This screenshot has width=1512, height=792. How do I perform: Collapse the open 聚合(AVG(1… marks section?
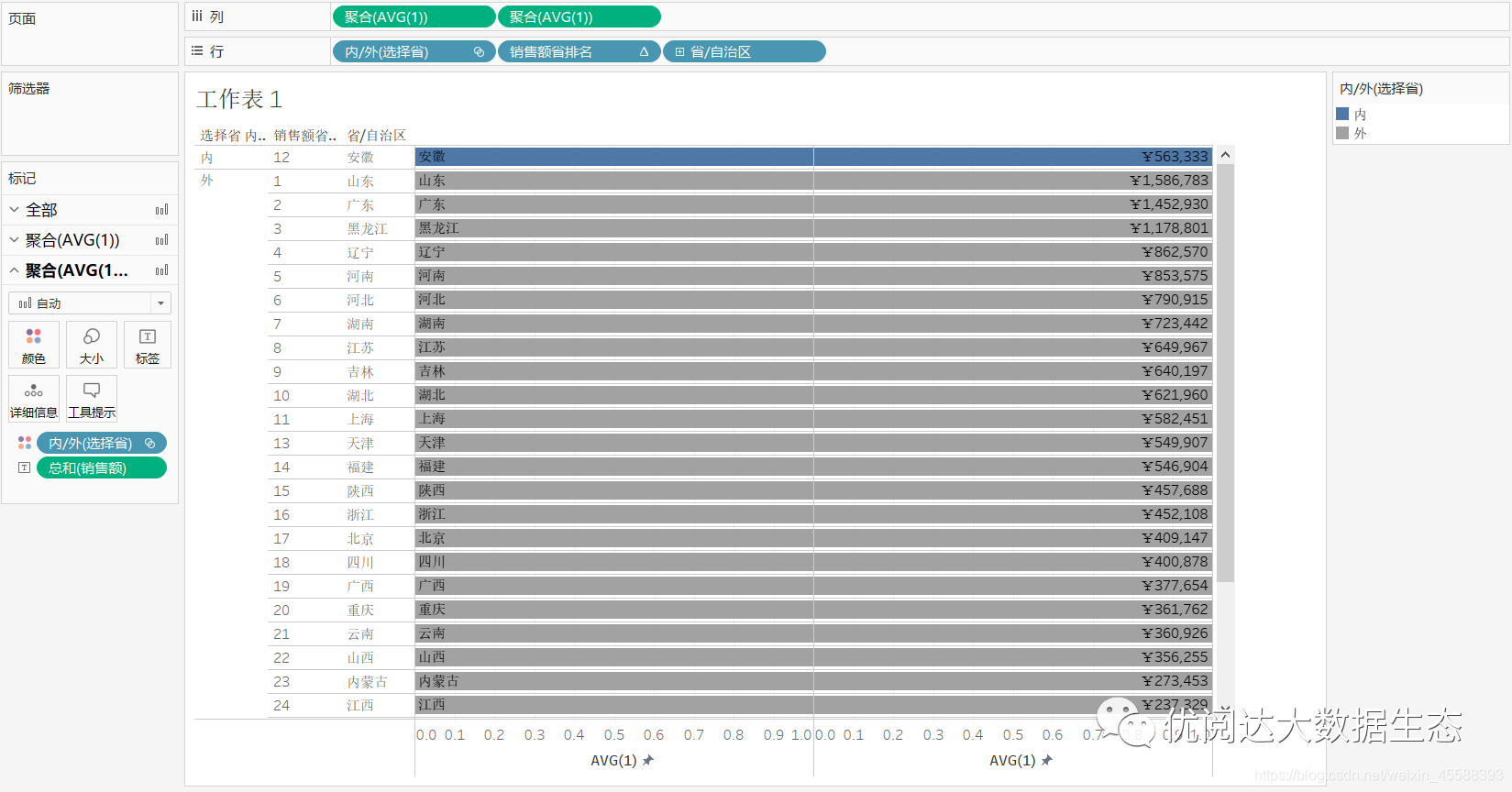point(15,270)
